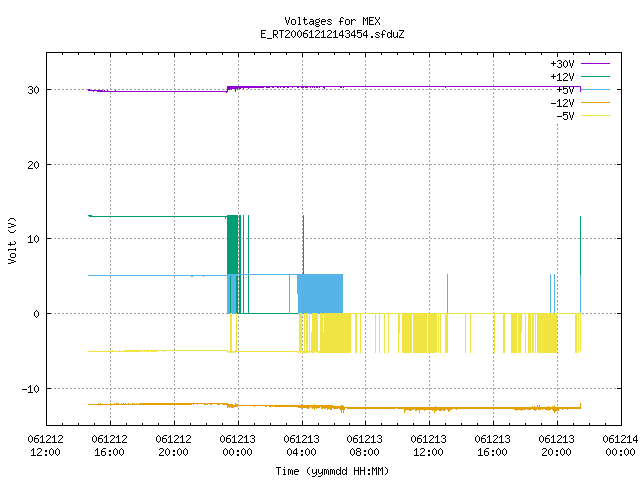
Task: Click x-axis tick label 061214 00:00
Action: 620,446
